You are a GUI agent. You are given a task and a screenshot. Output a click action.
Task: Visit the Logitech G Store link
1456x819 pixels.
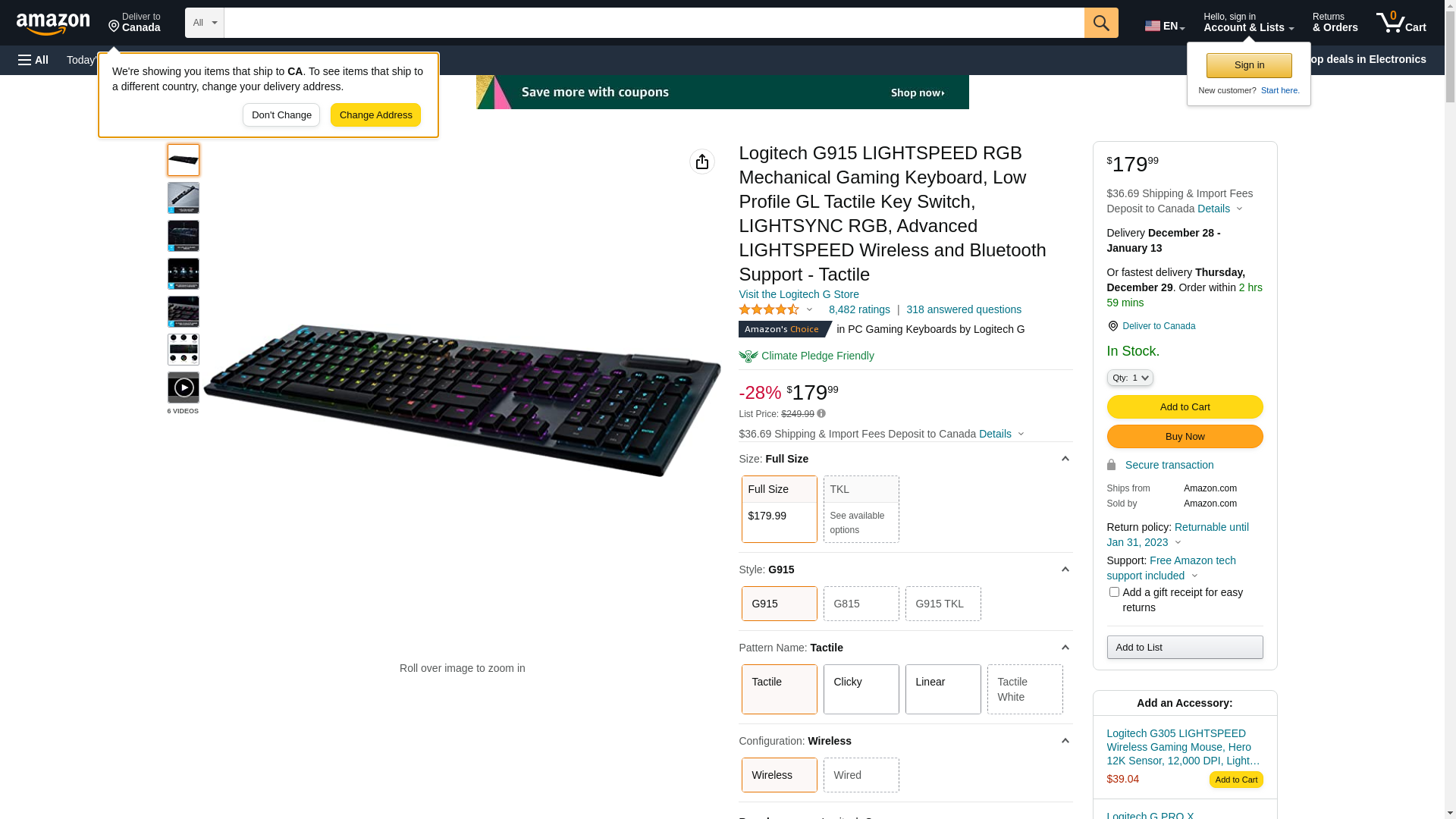pyautogui.click(x=799, y=294)
